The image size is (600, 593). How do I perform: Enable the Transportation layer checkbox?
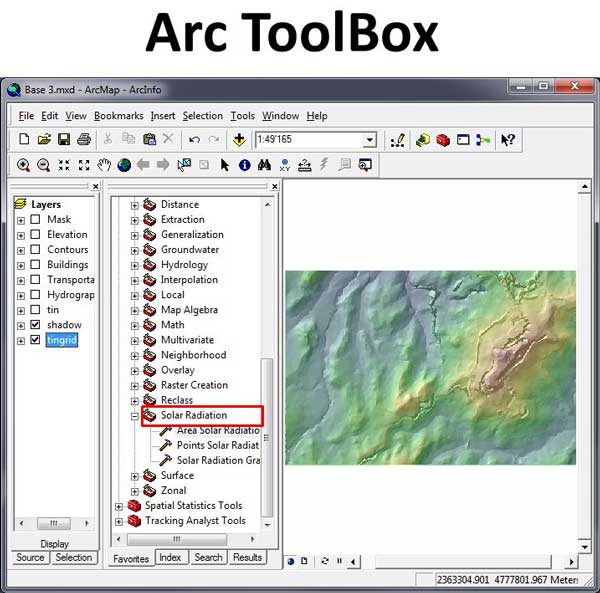click(x=35, y=279)
